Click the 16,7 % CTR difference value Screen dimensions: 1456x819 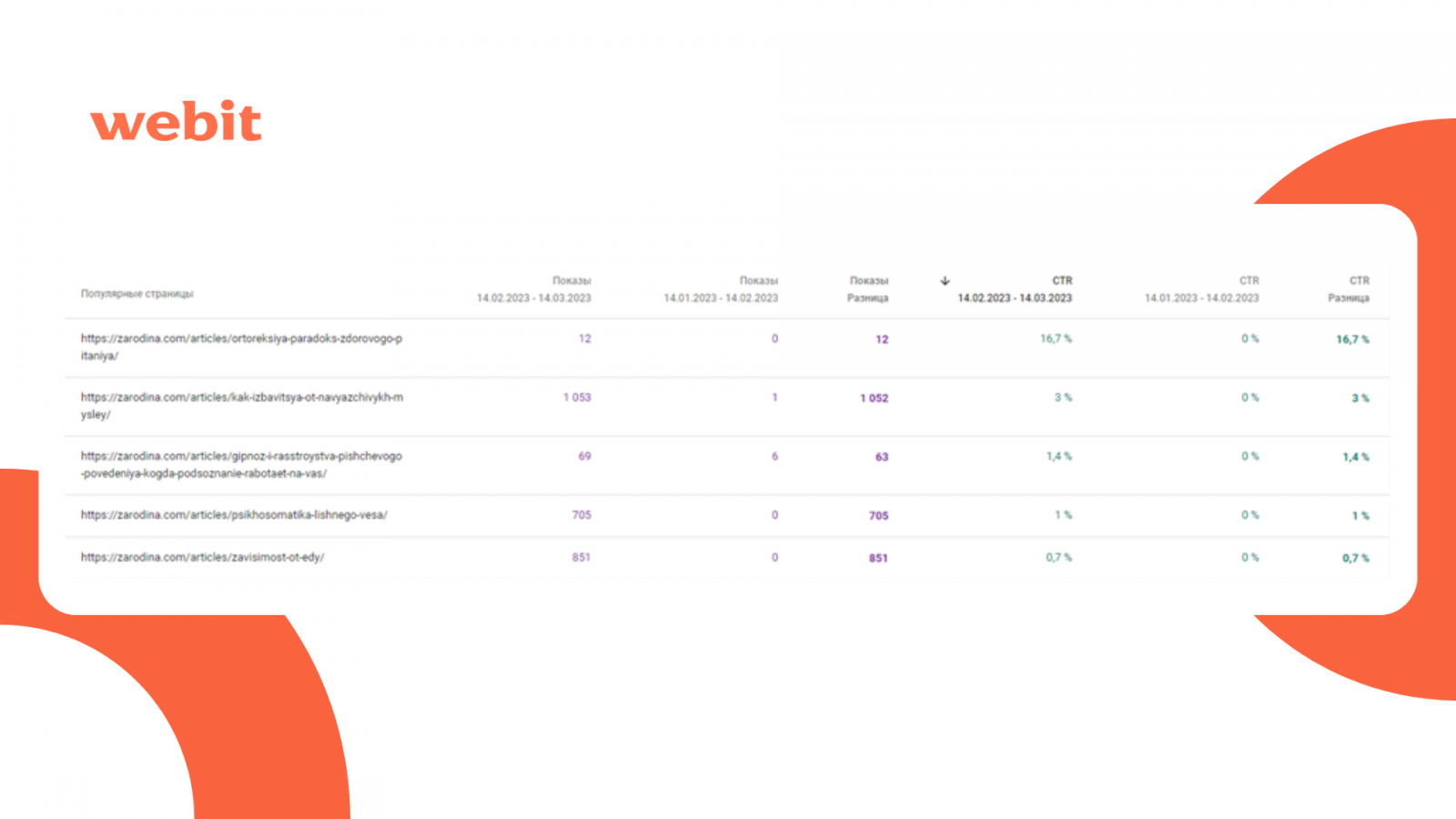coord(1352,339)
